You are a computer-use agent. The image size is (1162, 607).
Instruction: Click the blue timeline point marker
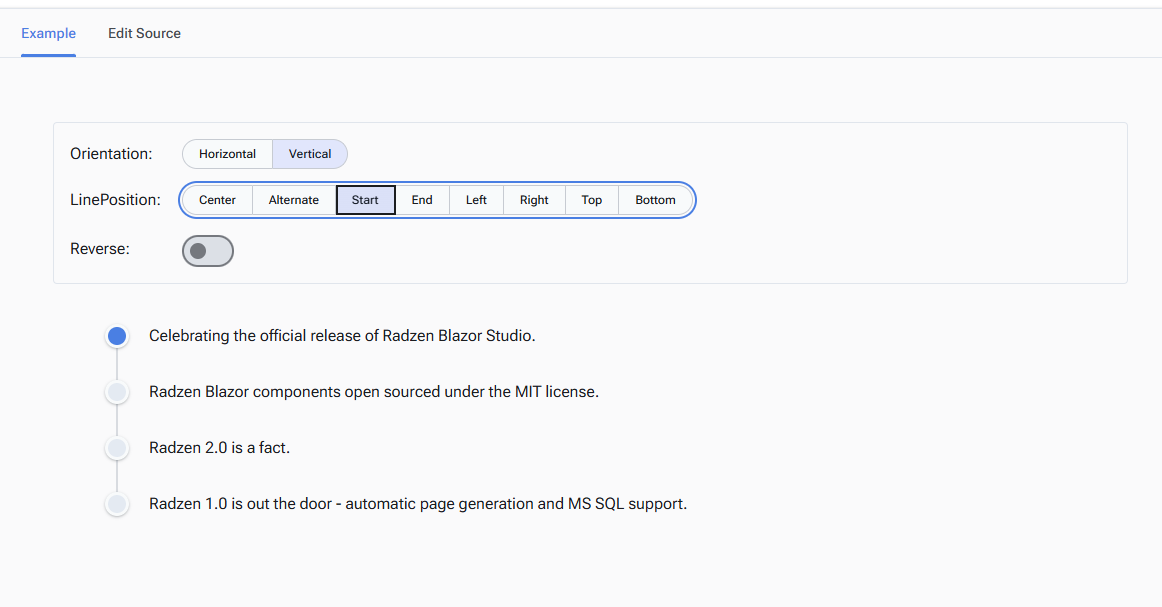click(117, 336)
